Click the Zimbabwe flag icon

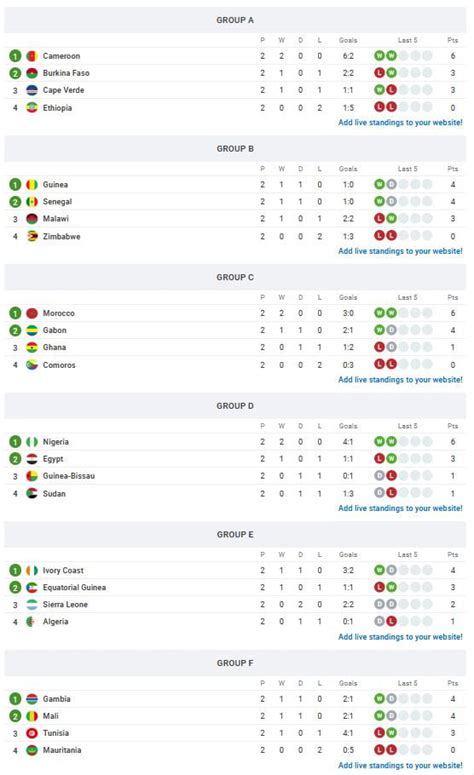[32, 236]
